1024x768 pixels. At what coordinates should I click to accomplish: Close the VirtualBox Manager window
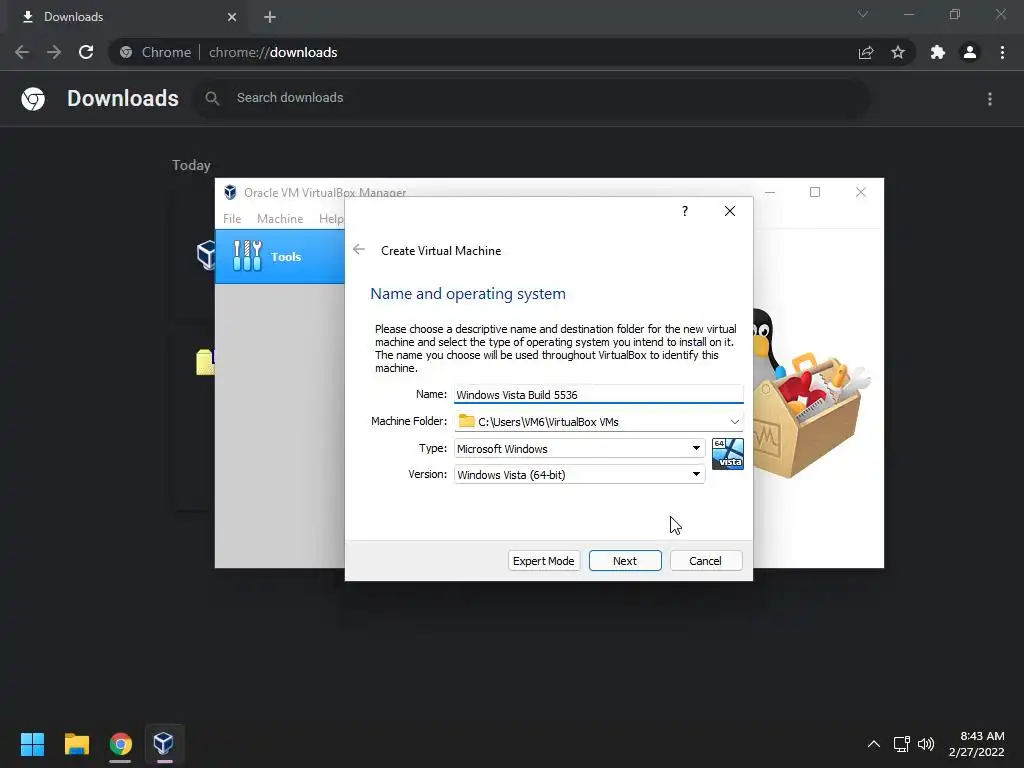(861, 192)
